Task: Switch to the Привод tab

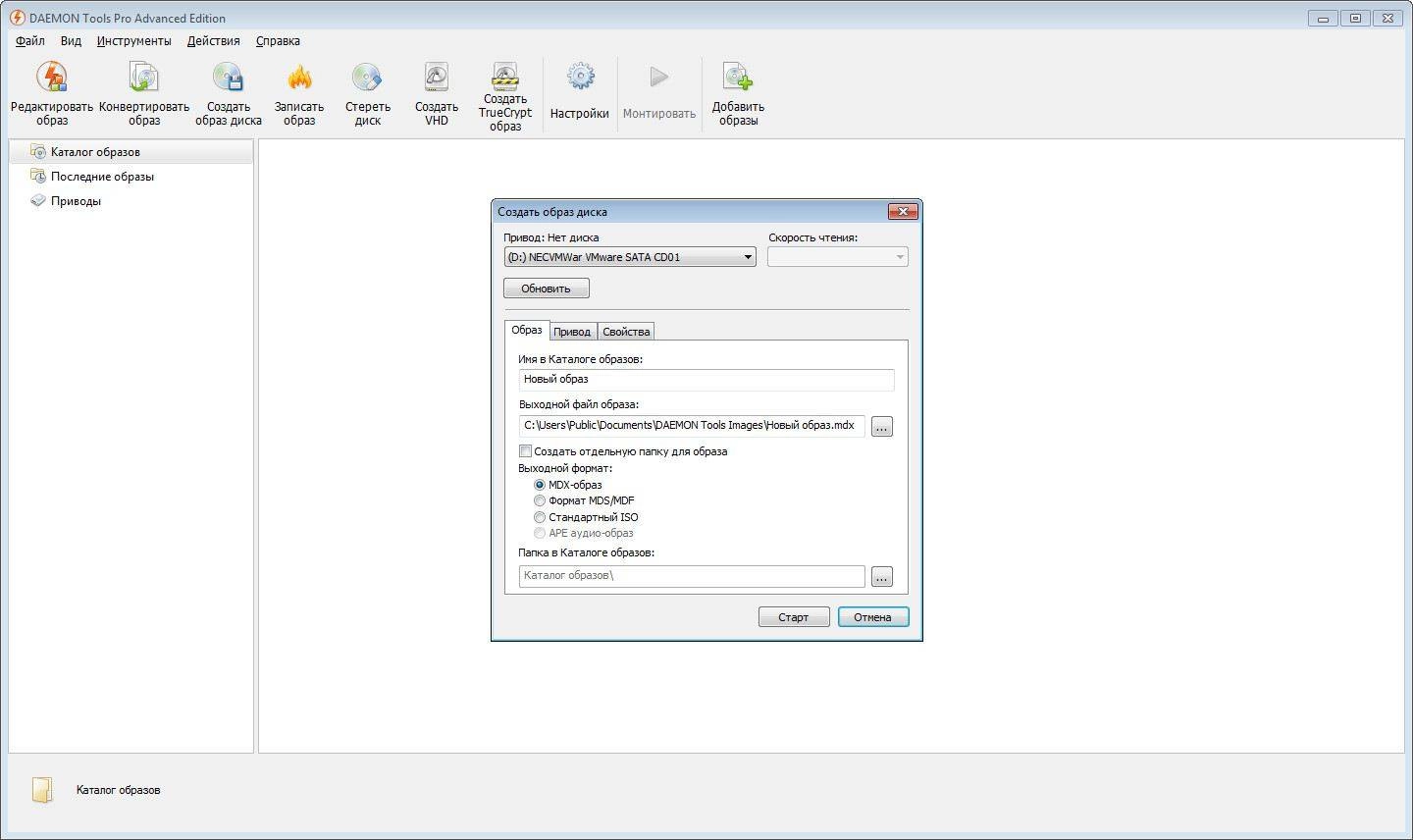Action: click(572, 332)
